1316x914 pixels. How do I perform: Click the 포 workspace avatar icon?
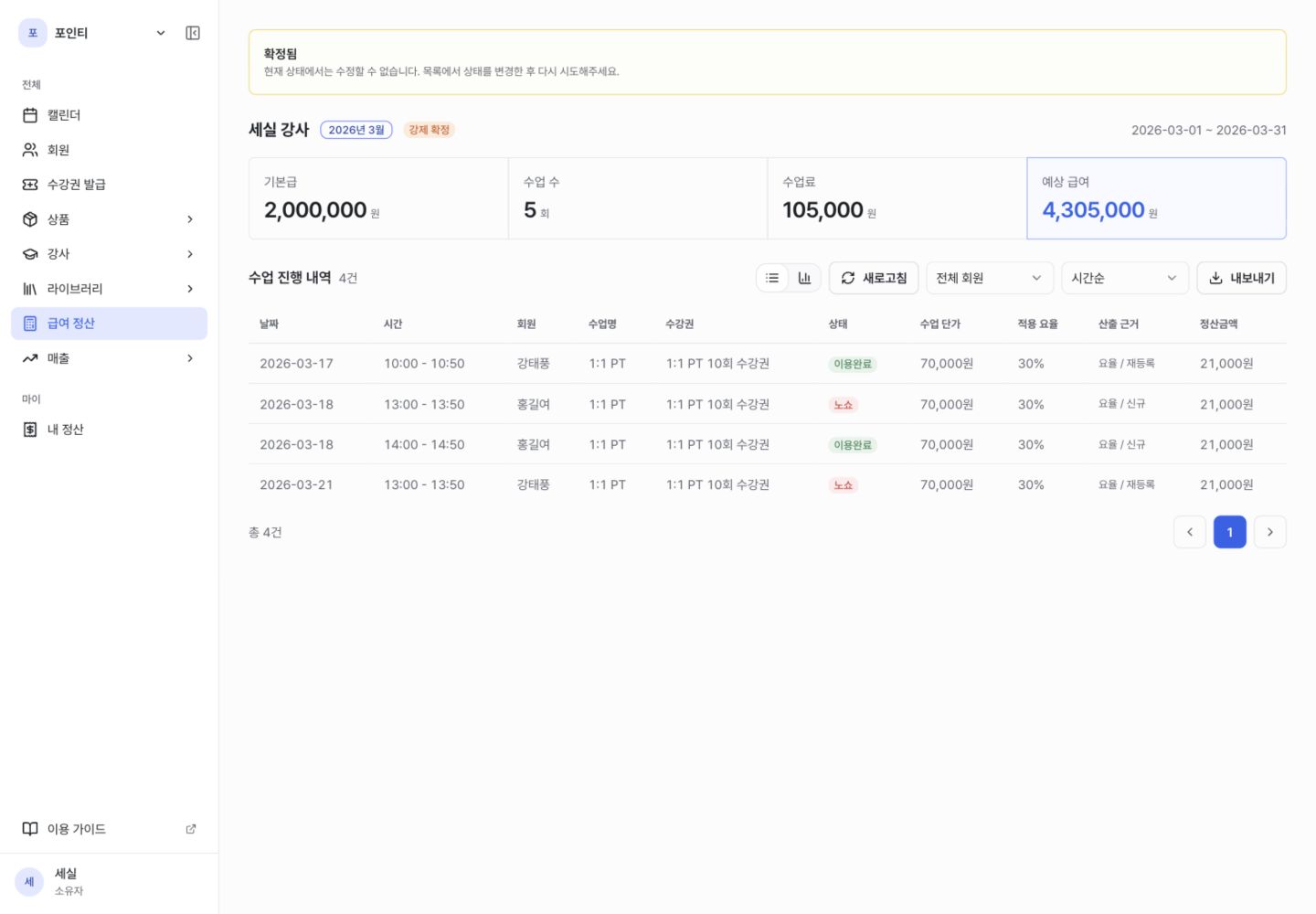click(x=33, y=33)
